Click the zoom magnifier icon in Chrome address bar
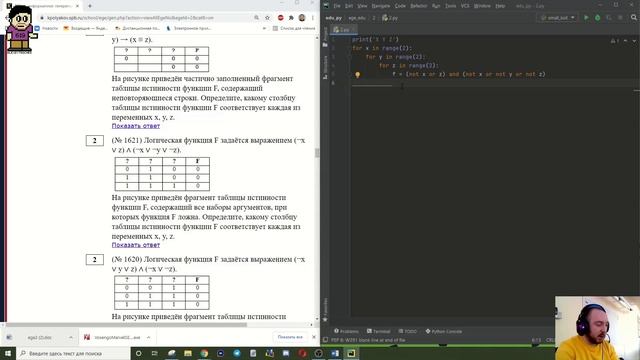Image resolution: width=640 pixels, height=360 pixels. tap(256, 18)
